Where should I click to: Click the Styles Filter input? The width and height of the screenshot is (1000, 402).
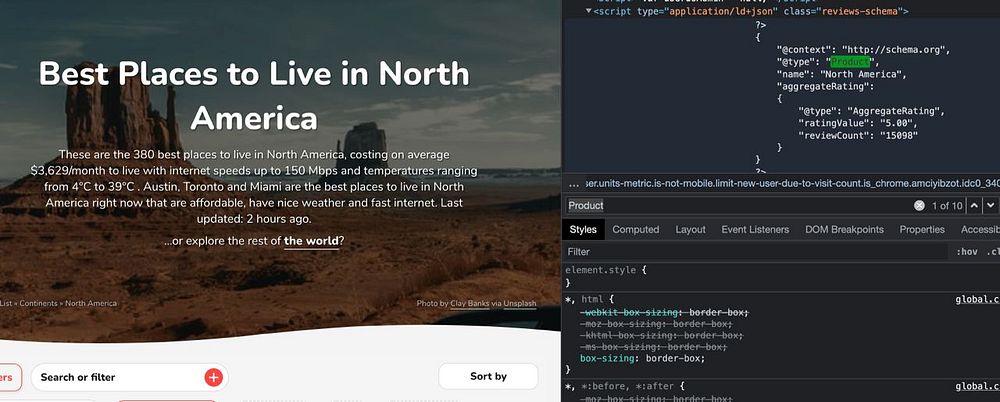(x=756, y=252)
